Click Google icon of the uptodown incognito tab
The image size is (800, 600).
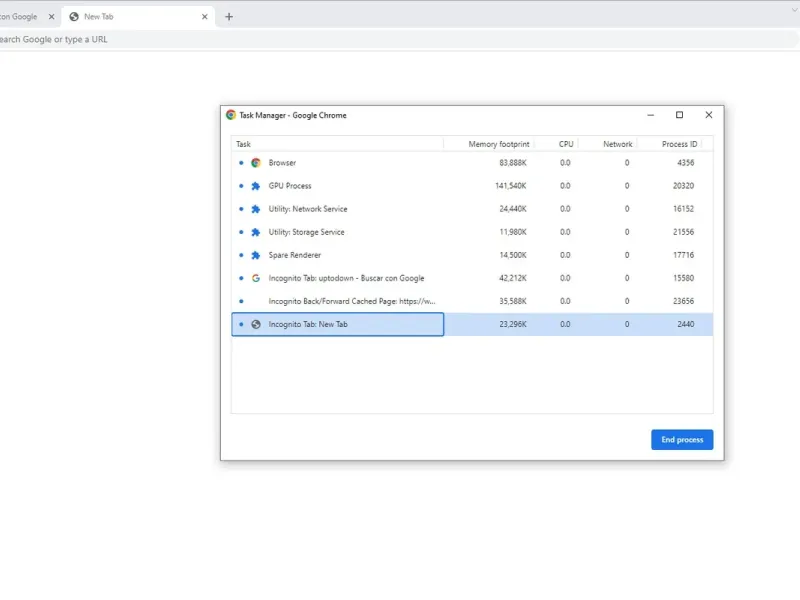pyautogui.click(x=256, y=278)
